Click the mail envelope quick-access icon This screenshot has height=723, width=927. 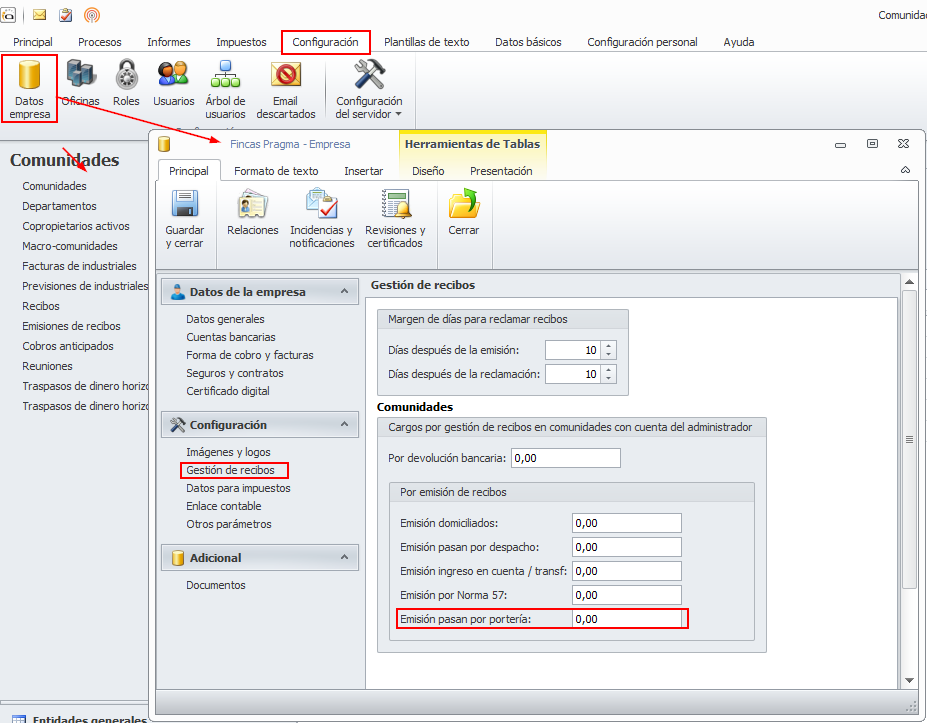[x=40, y=15]
